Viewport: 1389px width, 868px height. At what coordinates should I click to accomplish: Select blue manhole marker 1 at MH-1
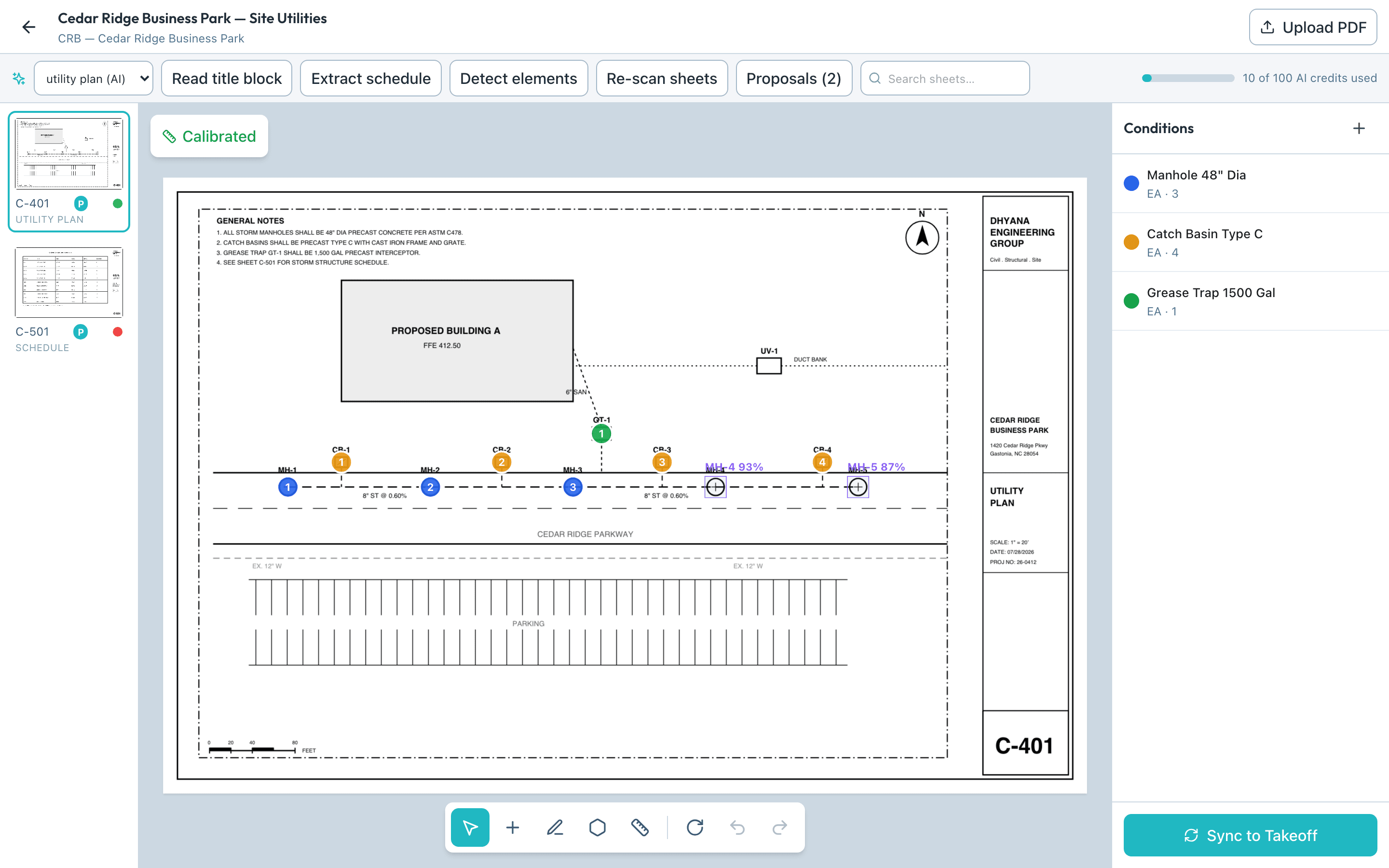coord(288,488)
